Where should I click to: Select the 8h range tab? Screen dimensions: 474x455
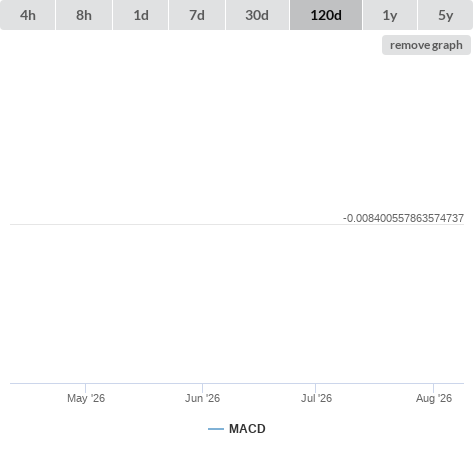(84, 15)
